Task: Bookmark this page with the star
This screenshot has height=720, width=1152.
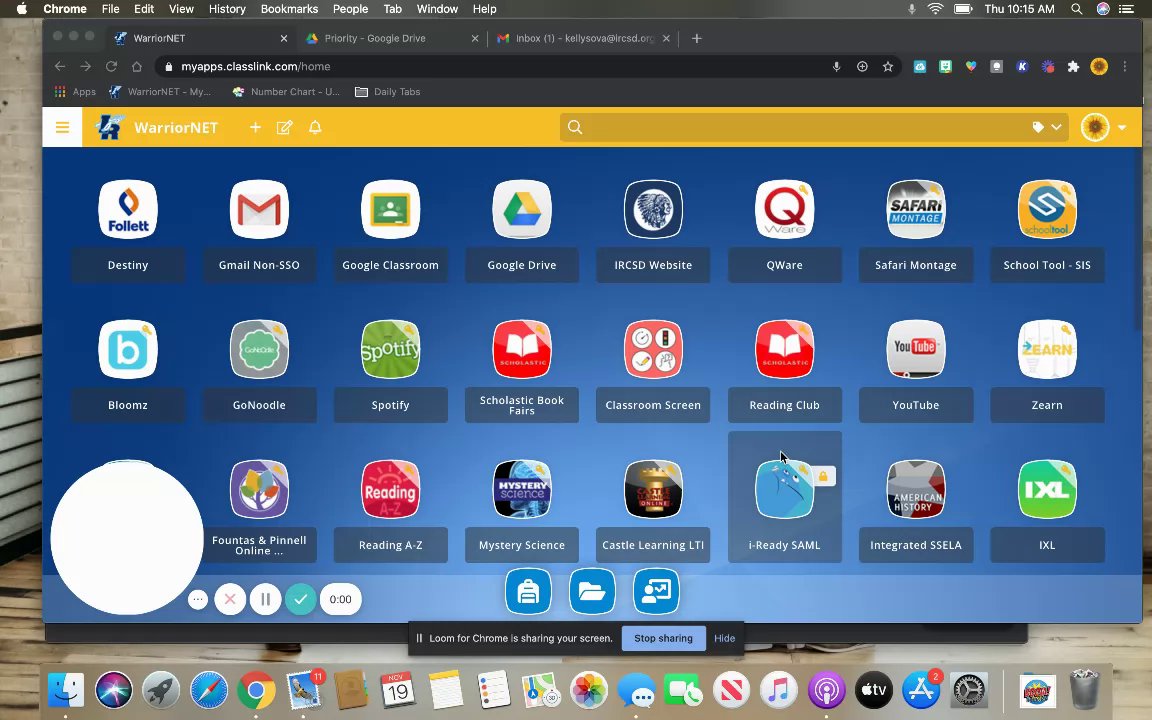Action: pyautogui.click(x=888, y=66)
